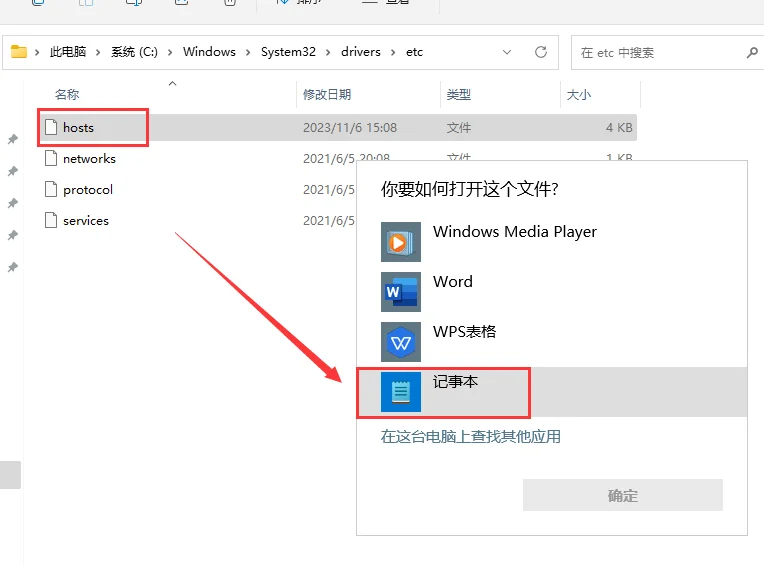
Task: Select the 记事本 notepad icon
Action: (400, 392)
